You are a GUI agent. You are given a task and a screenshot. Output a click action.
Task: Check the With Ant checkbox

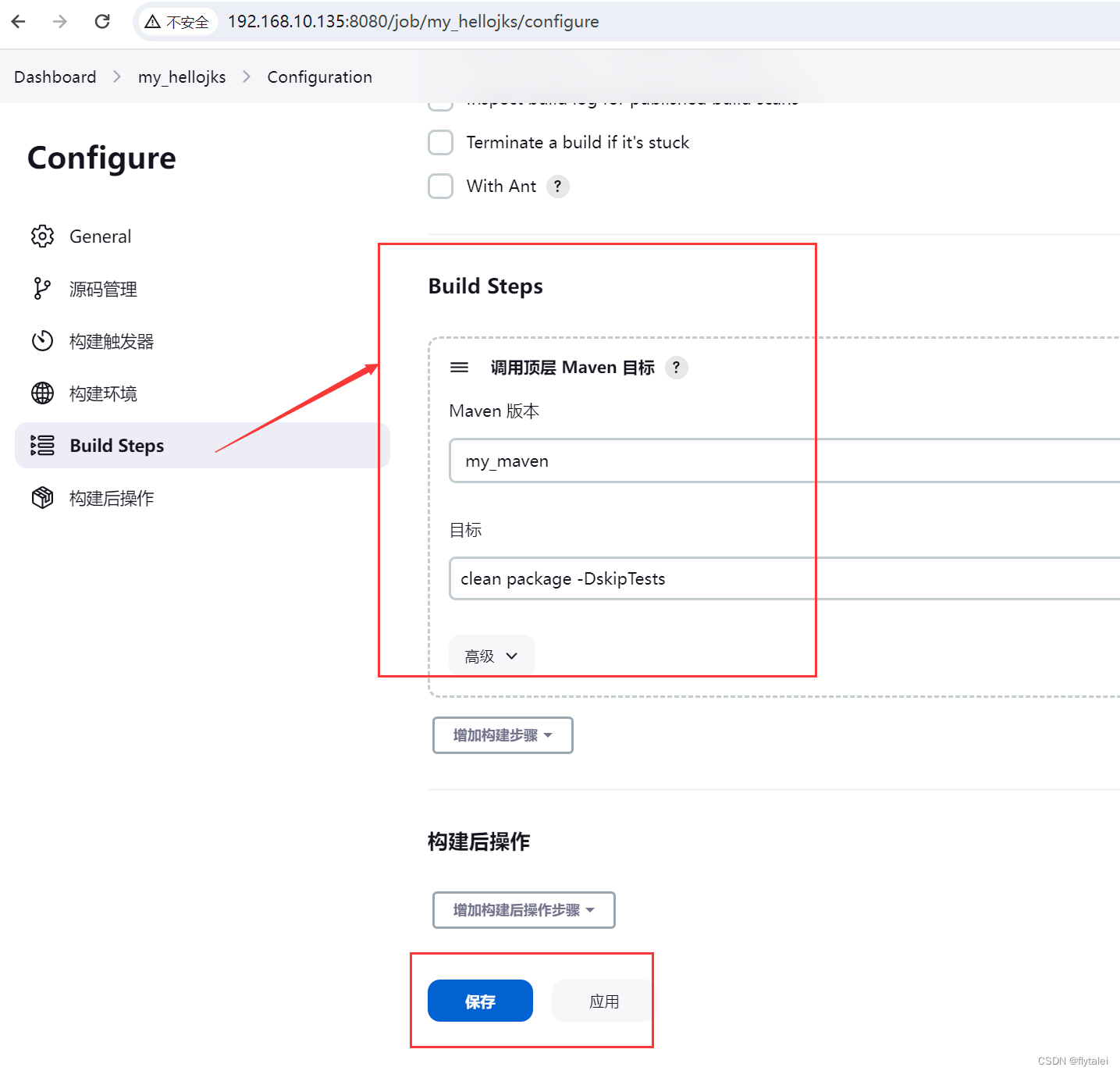[441, 187]
